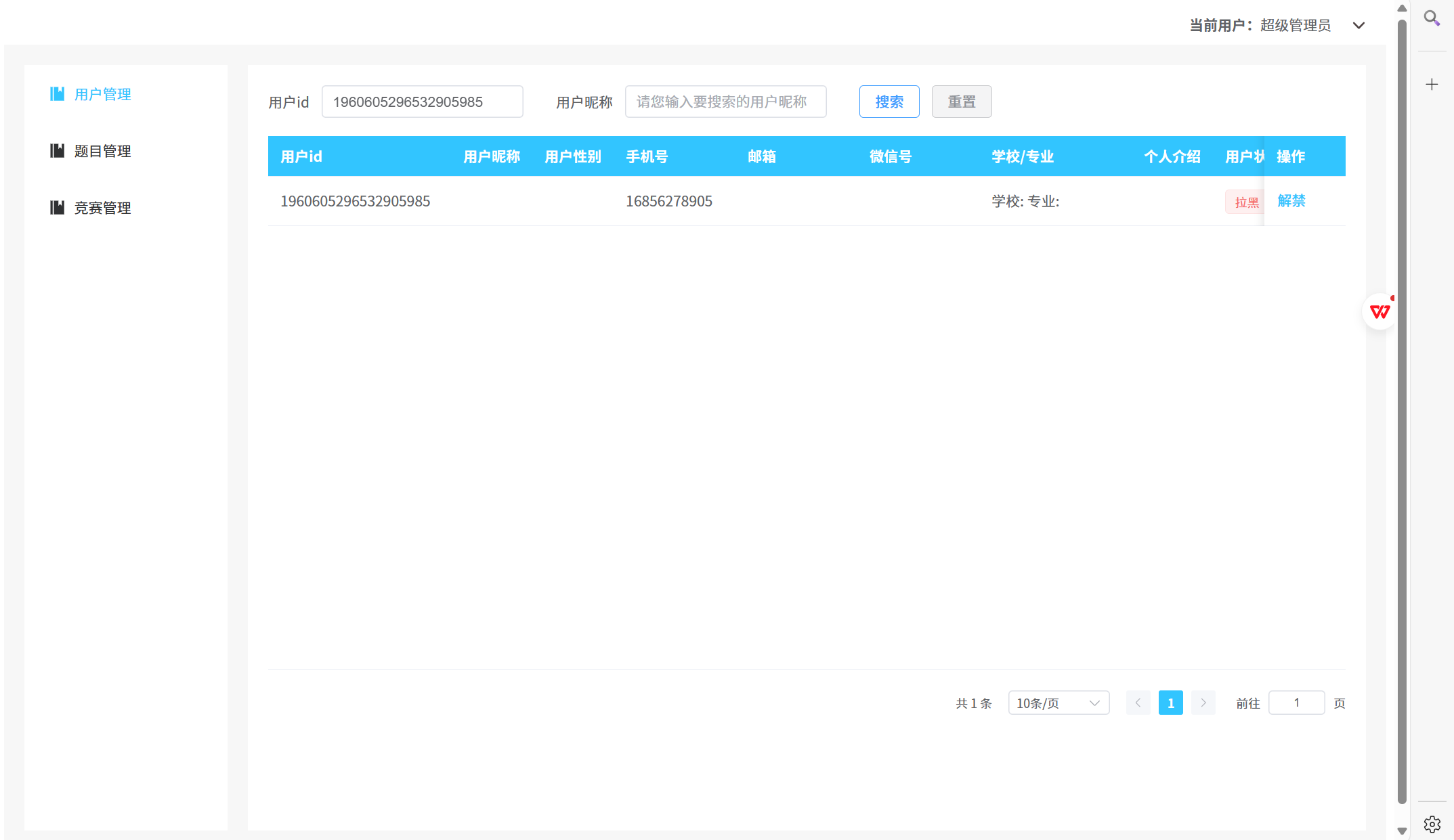Click the plus icon in right sidebar
Image resolution: width=1454 pixels, height=840 pixels.
click(1431, 85)
